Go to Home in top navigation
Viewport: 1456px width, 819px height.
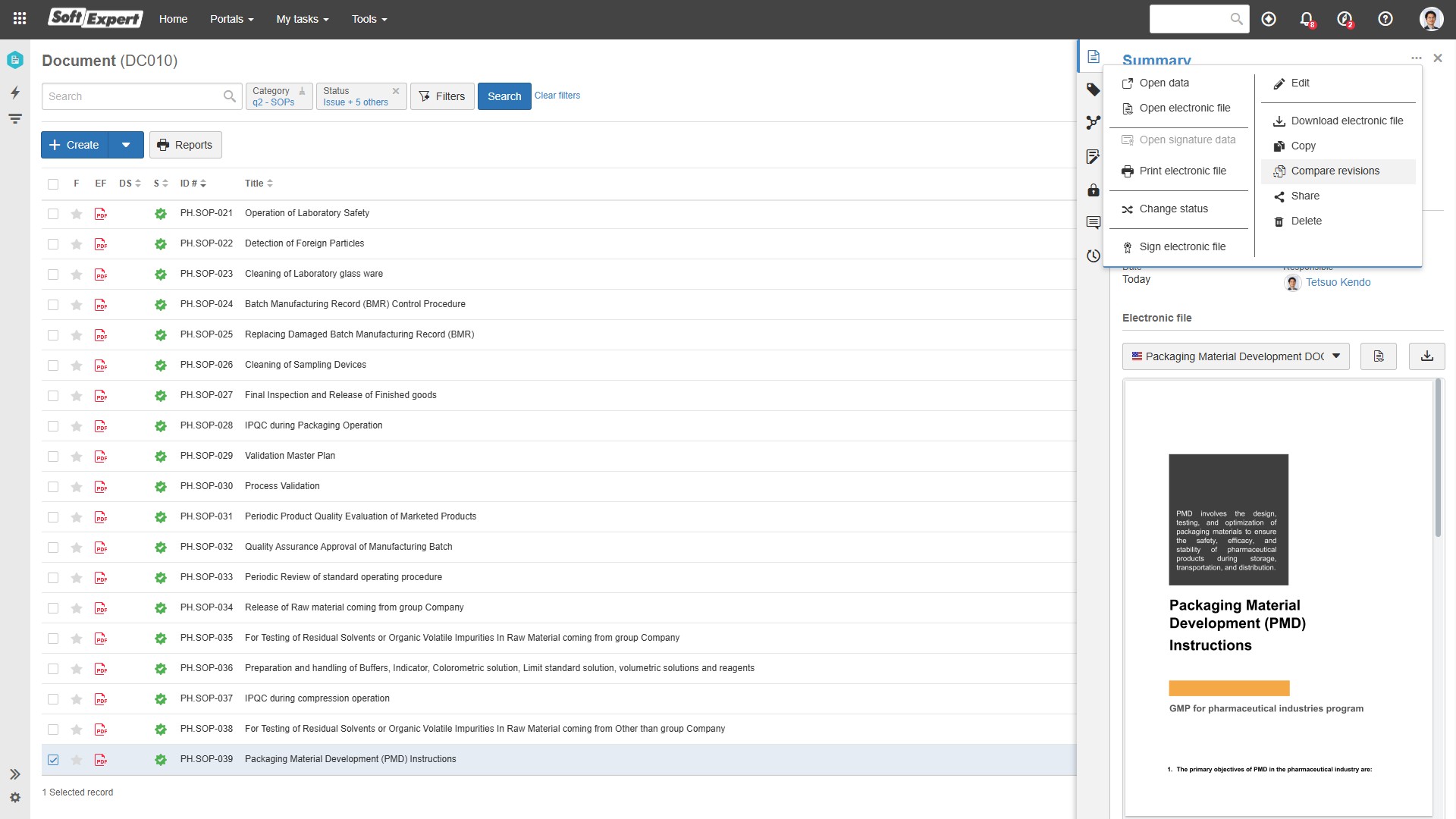click(173, 19)
